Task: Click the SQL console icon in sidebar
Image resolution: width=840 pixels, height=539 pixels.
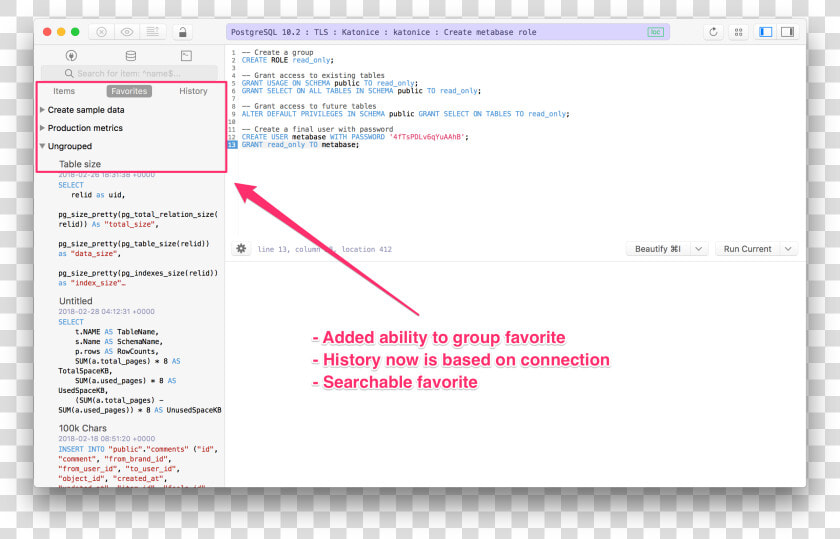Action: point(186,55)
